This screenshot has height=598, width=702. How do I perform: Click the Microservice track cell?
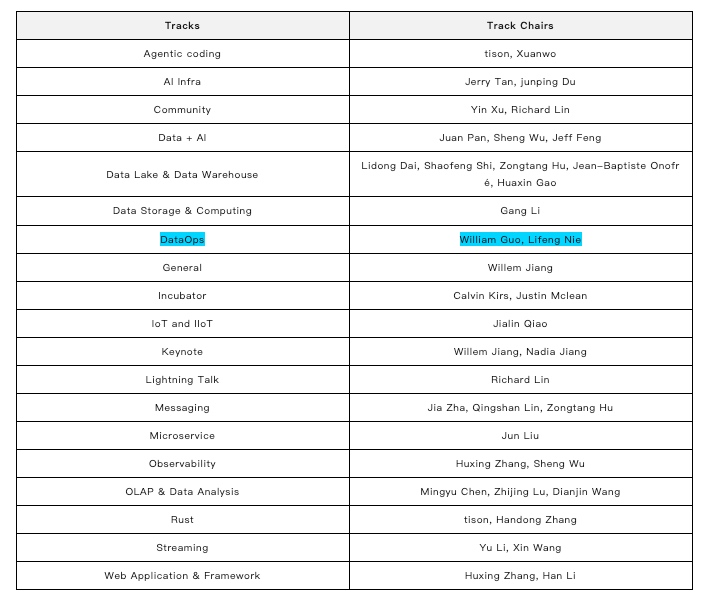182,436
